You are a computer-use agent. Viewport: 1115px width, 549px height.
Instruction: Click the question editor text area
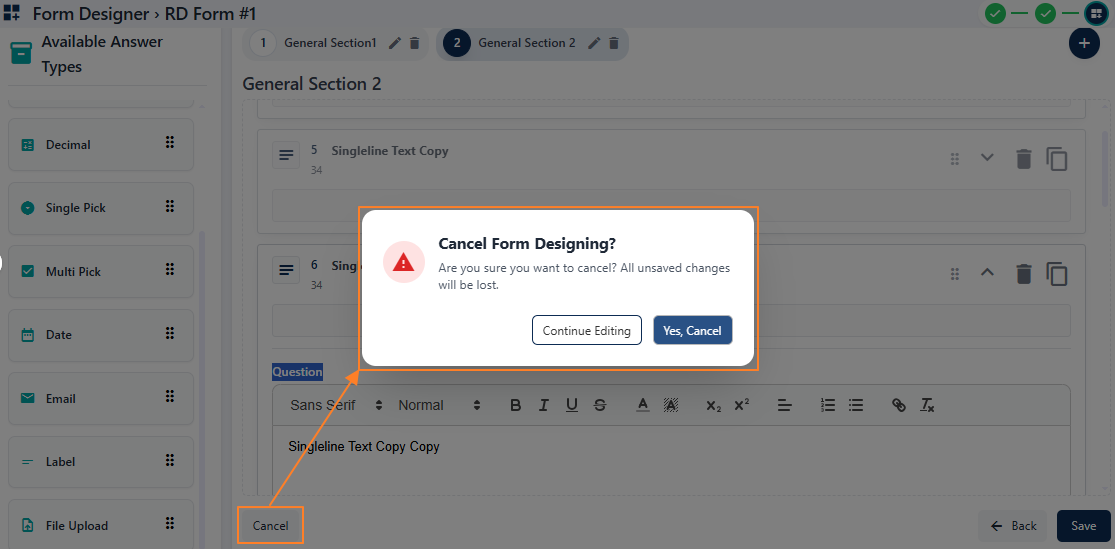[671, 459]
